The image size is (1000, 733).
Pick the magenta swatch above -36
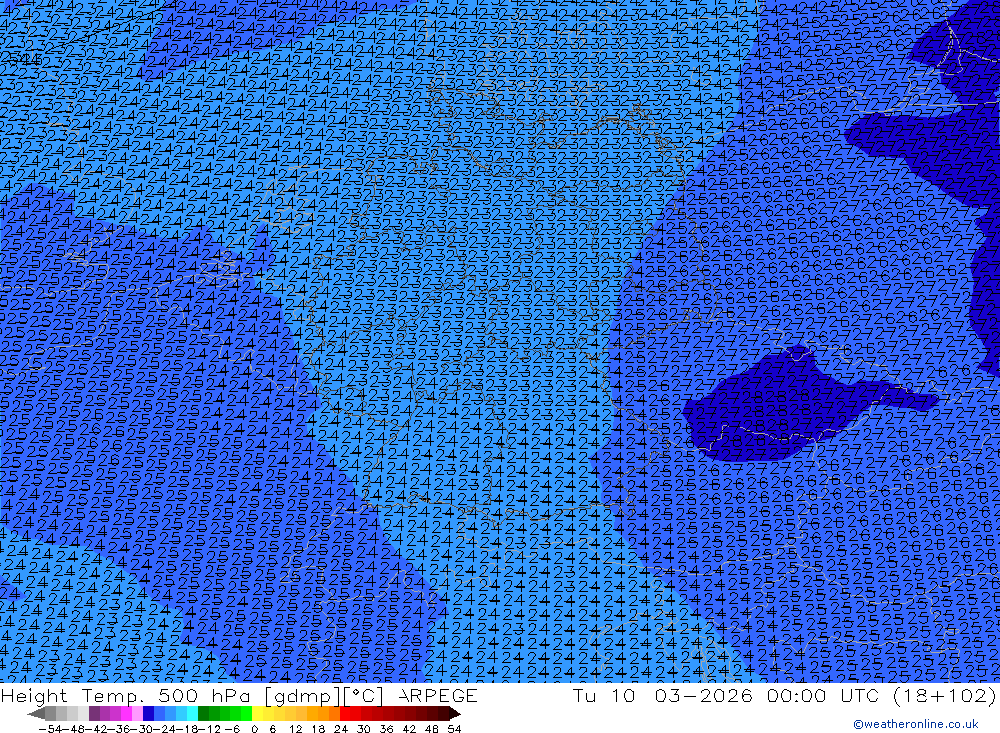coord(127,713)
